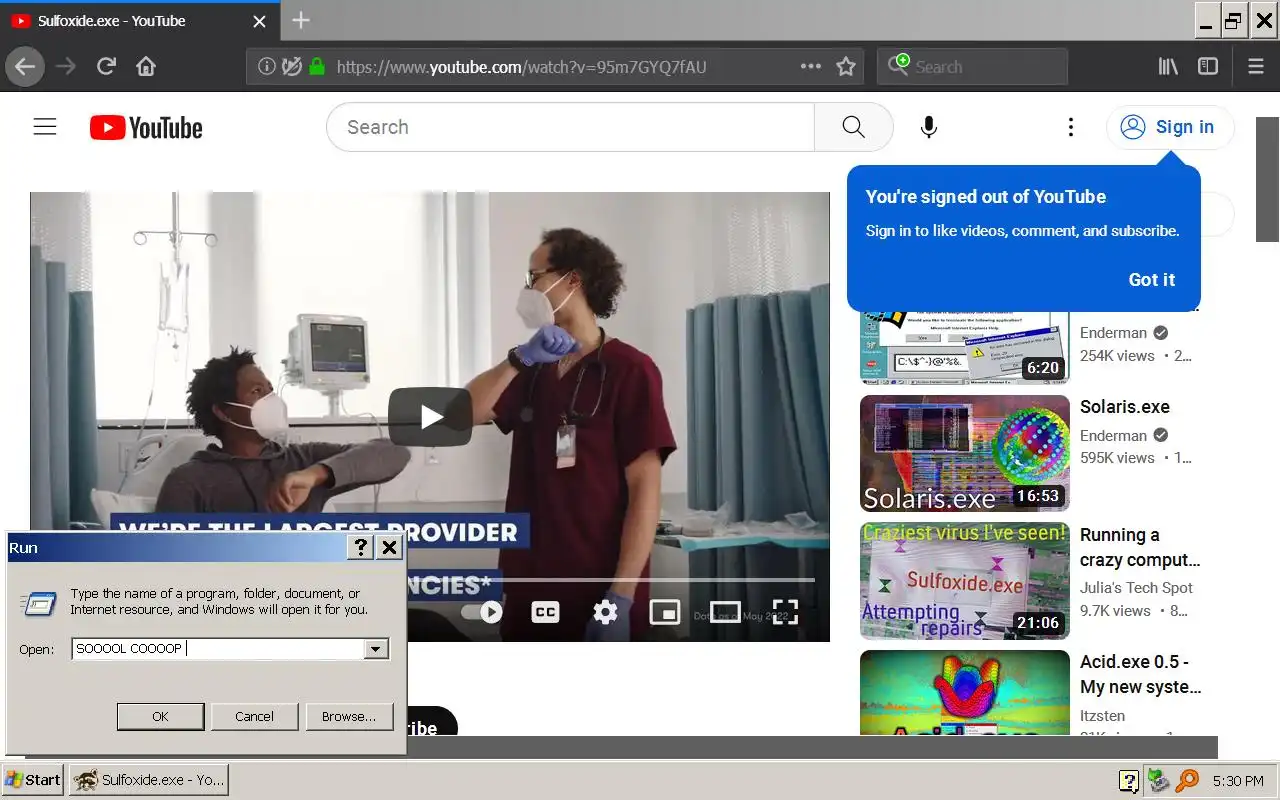Open the Solaris.exe video thumbnail
1280x800 pixels.
point(965,454)
